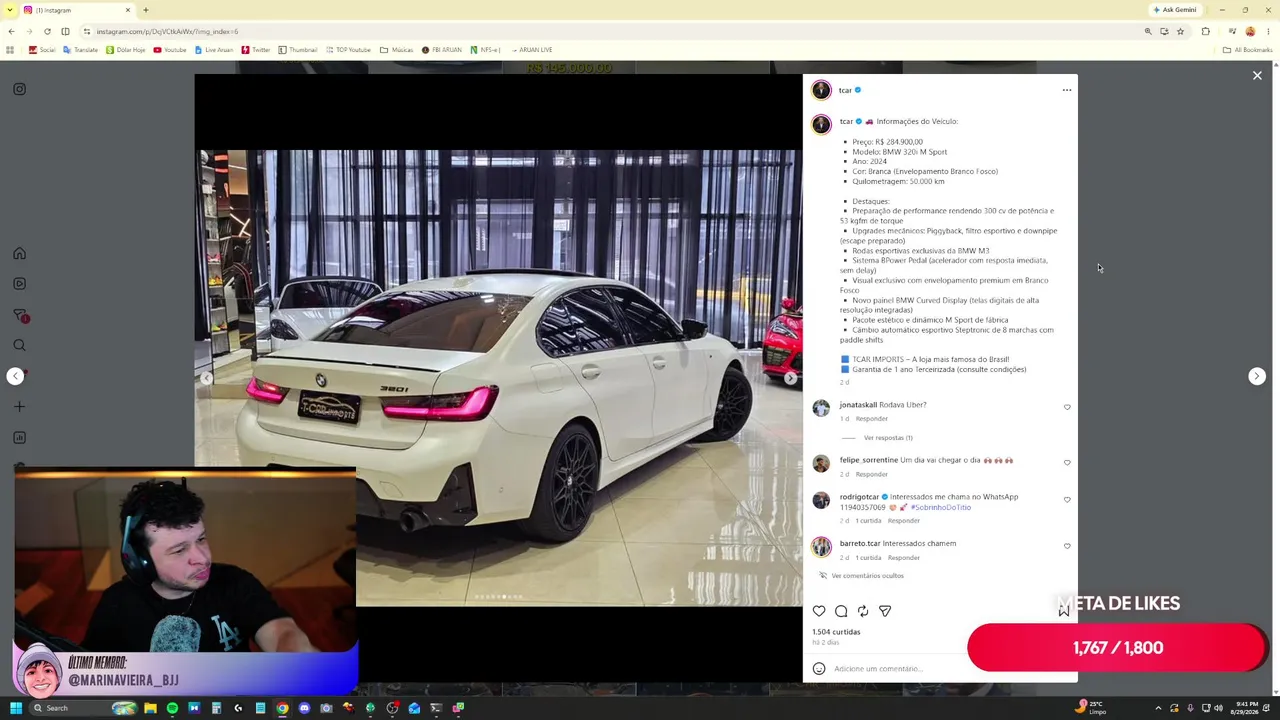Image resolution: width=1280 pixels, height=720 pixels.
Task: Repost the post with the repost icon
Action: coord(863,611)
